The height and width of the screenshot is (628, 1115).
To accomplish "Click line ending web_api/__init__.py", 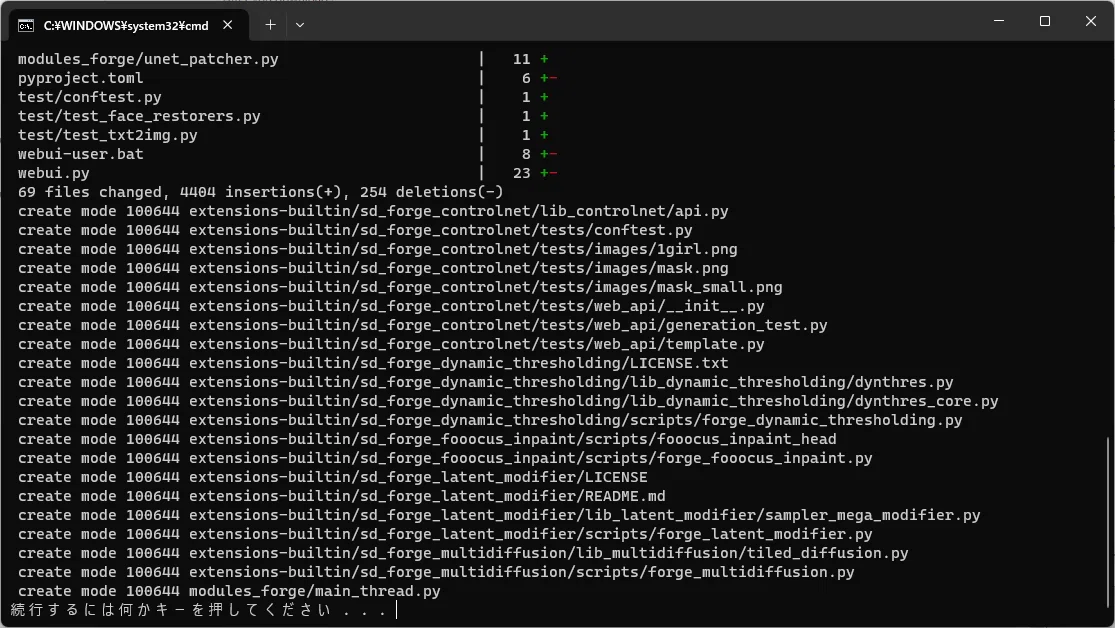I will pos(391,307).
